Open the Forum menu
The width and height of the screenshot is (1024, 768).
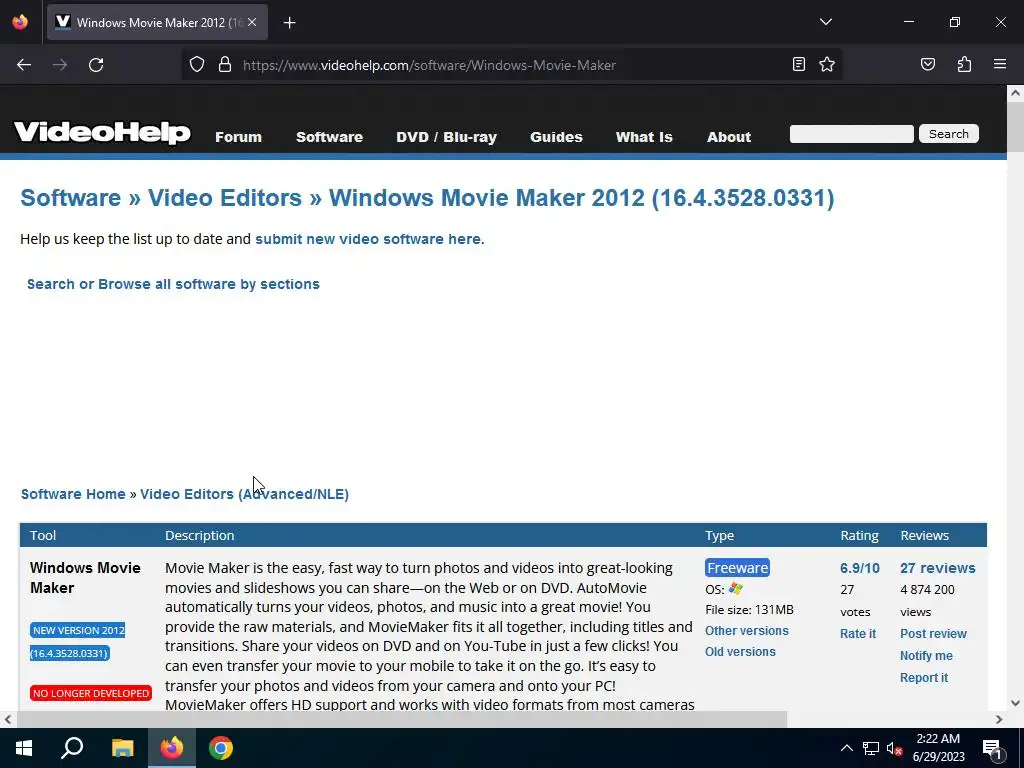tap(238, 137)
